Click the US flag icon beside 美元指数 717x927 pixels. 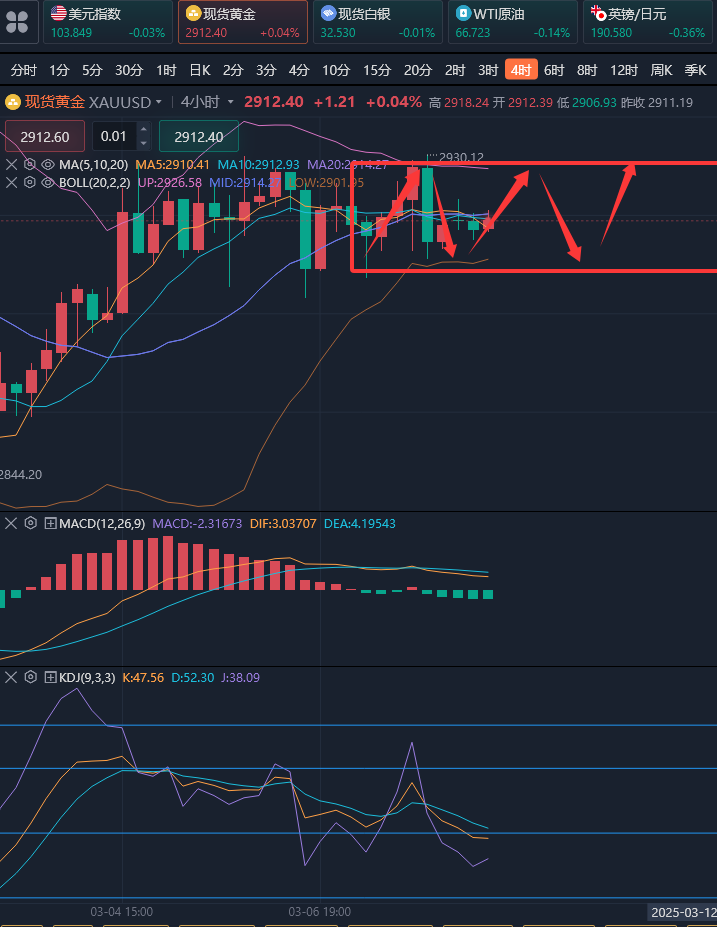pyautogui.click(x=59, y=13)
